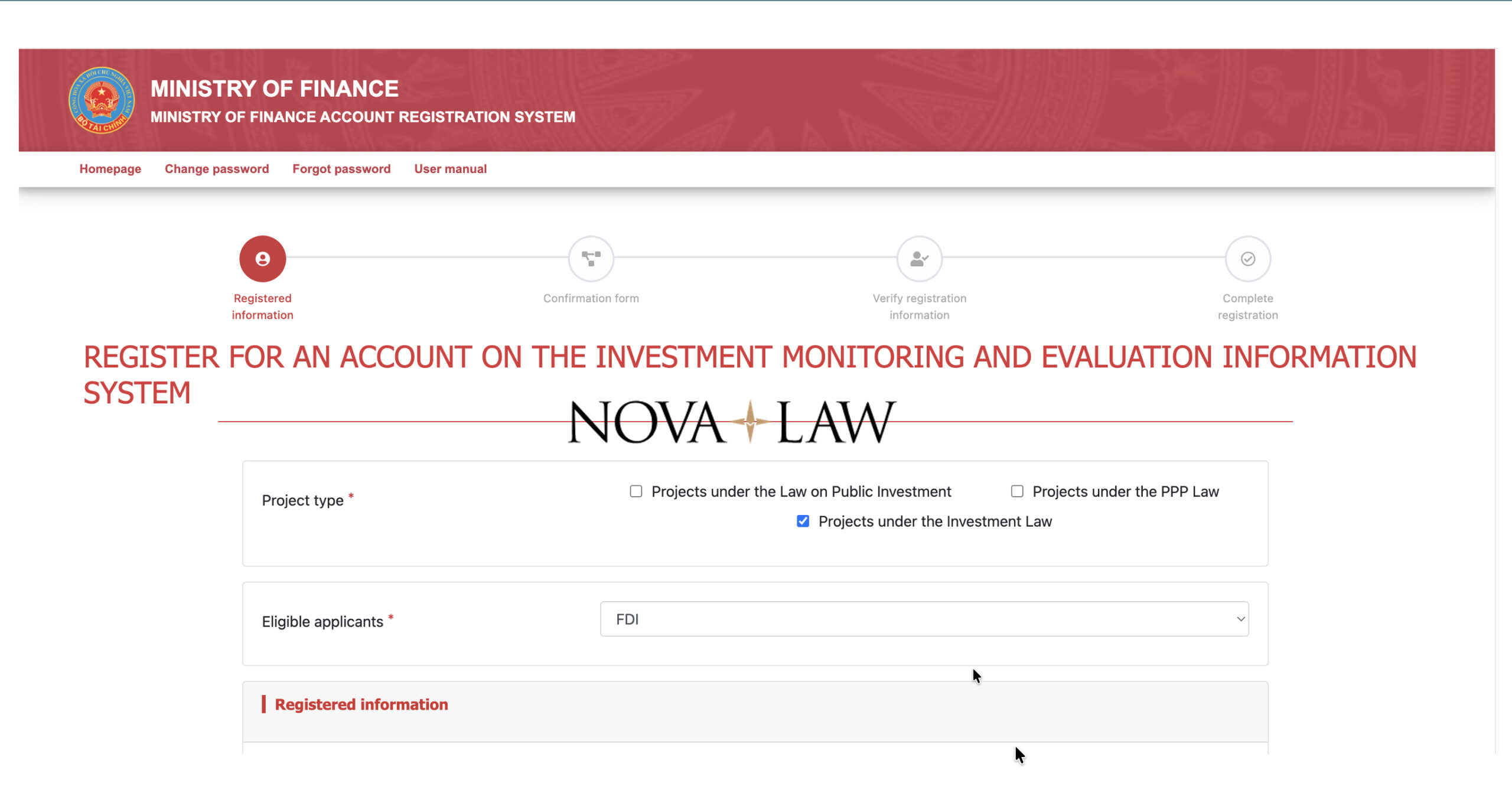The width and height of the screenshot is (1512, 799).
Task: Click the Account Registration System subtitle
Action: pyautogui.click(x=363, y=117)
